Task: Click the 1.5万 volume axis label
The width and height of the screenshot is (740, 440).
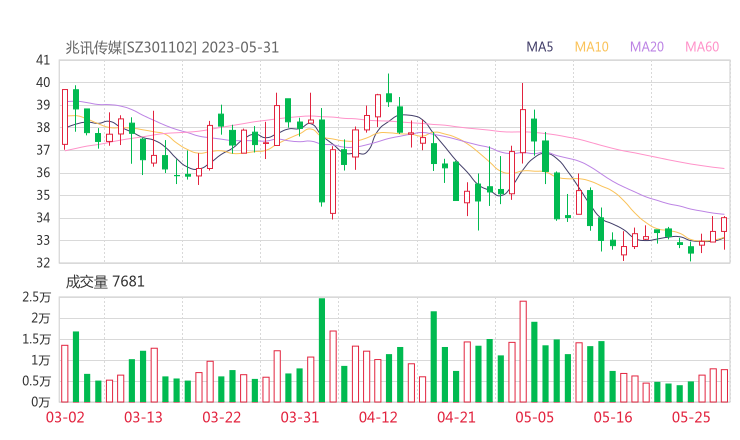Action: [36, 339]
